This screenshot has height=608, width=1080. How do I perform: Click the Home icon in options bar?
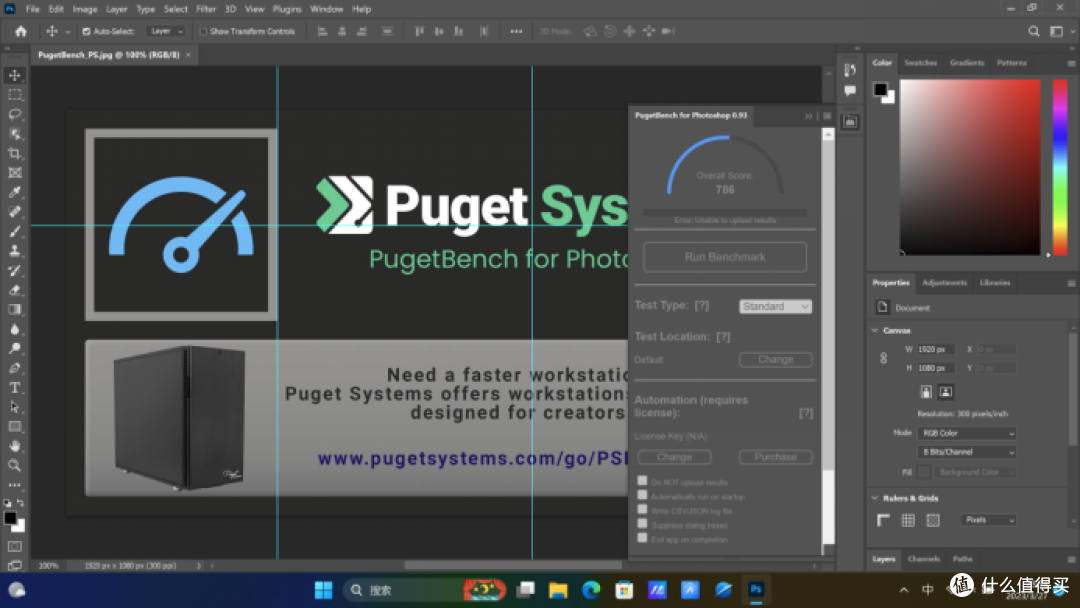click(21, 31)
